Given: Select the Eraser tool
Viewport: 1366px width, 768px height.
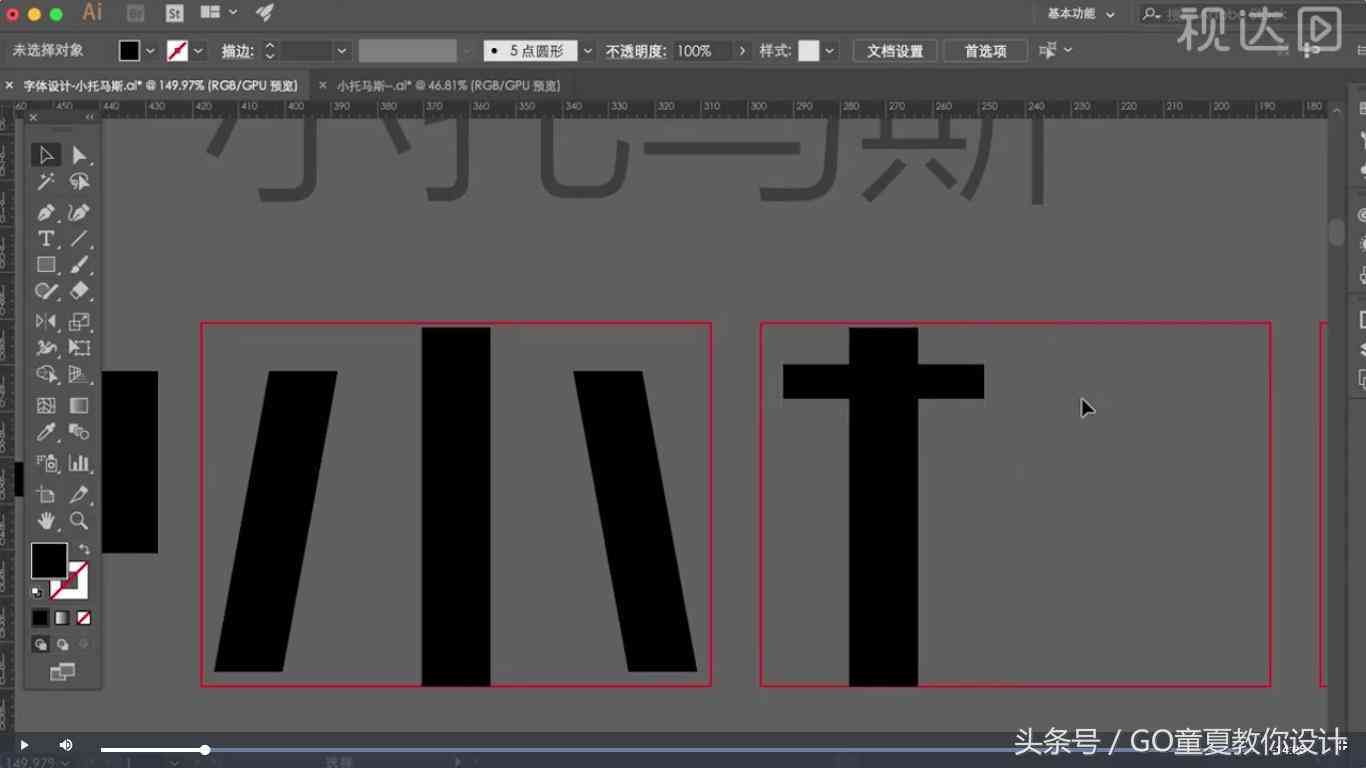Looking at the screenshot, I should pos(79,291).
